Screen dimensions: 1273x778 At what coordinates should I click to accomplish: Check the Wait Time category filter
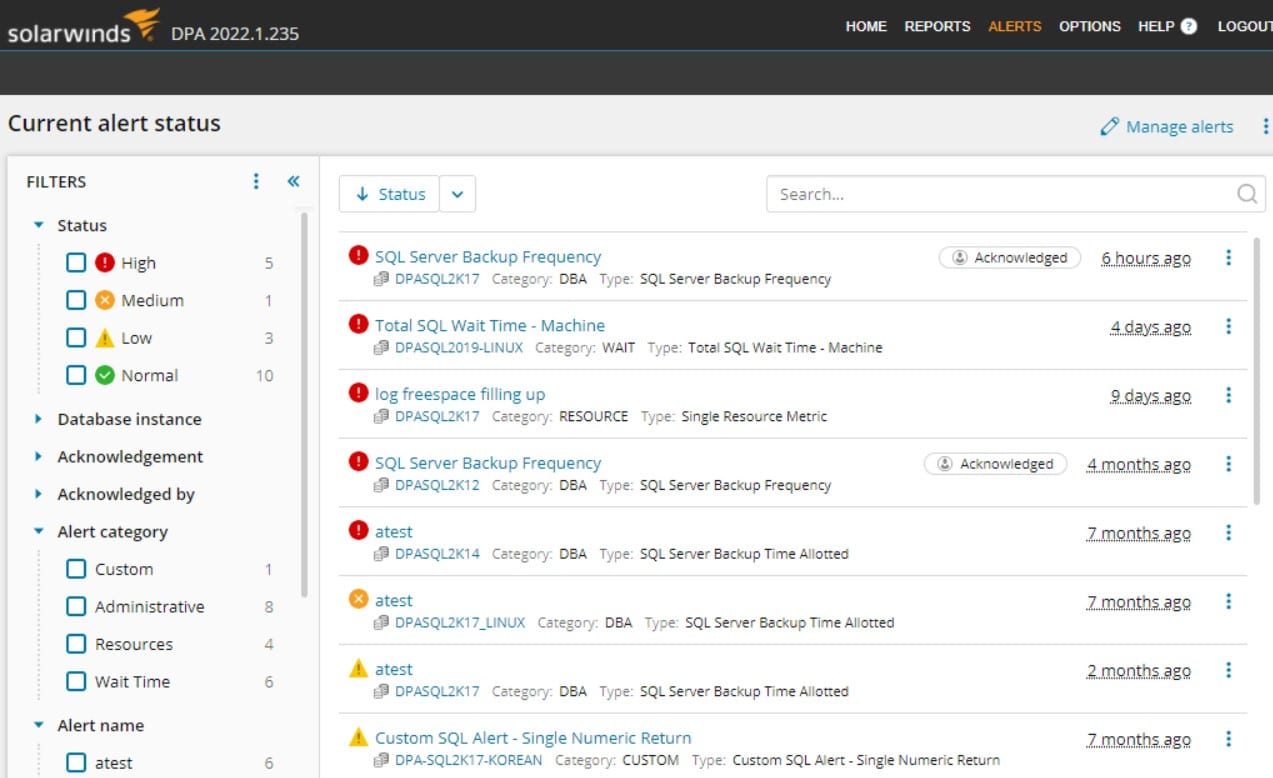tap(76, 681)
